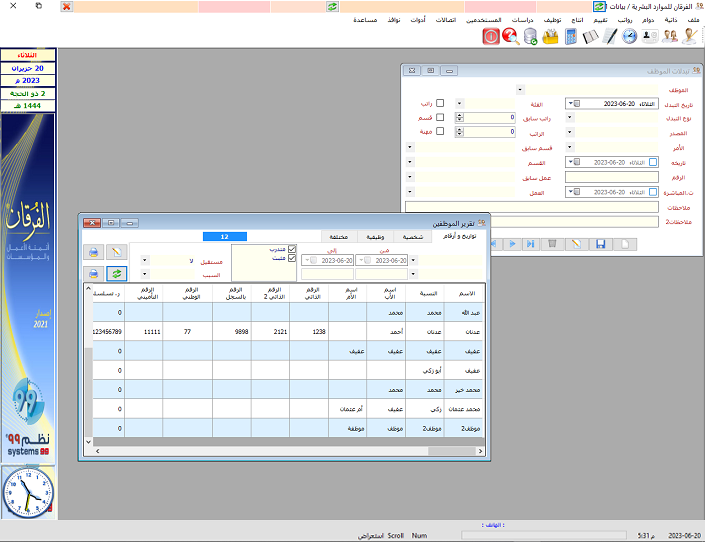Click the green refresh button in report
705x542 pixels.
tap(117, 273)
